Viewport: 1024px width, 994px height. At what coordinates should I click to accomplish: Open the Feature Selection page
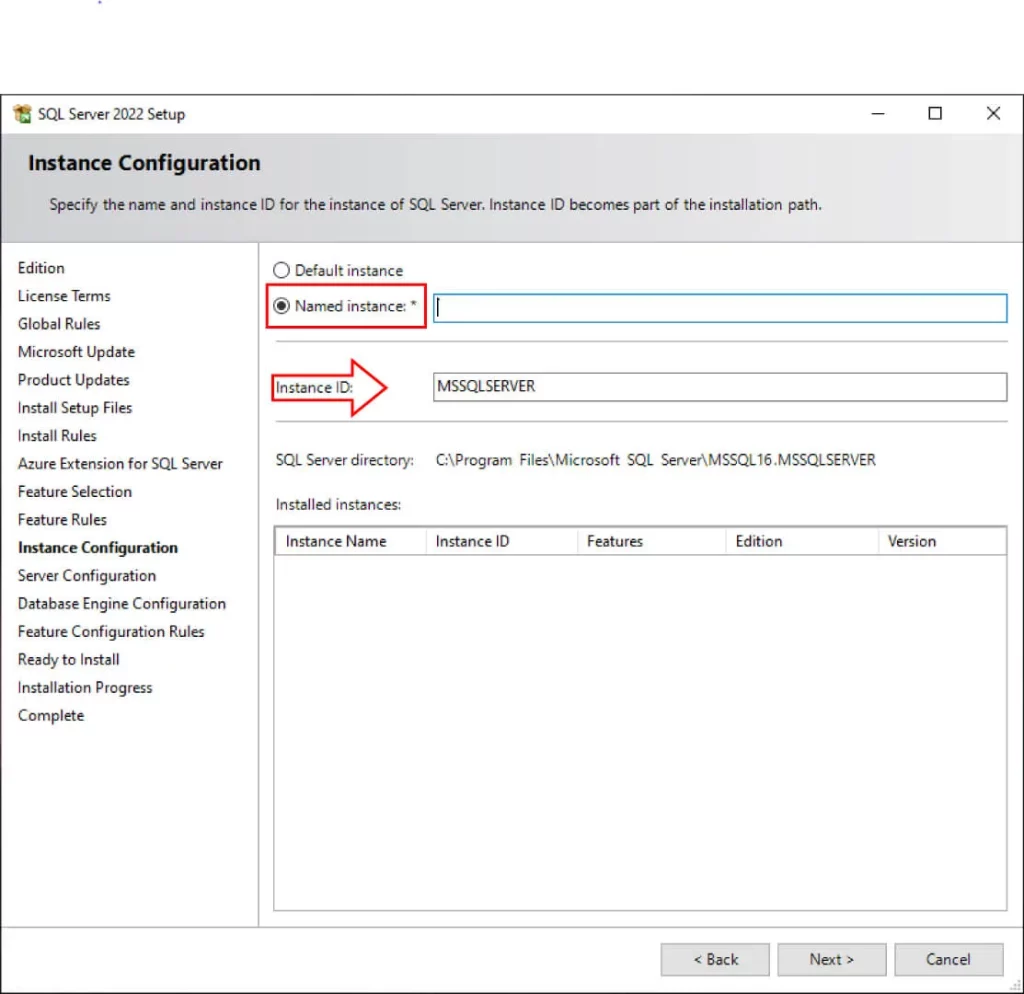75,491
